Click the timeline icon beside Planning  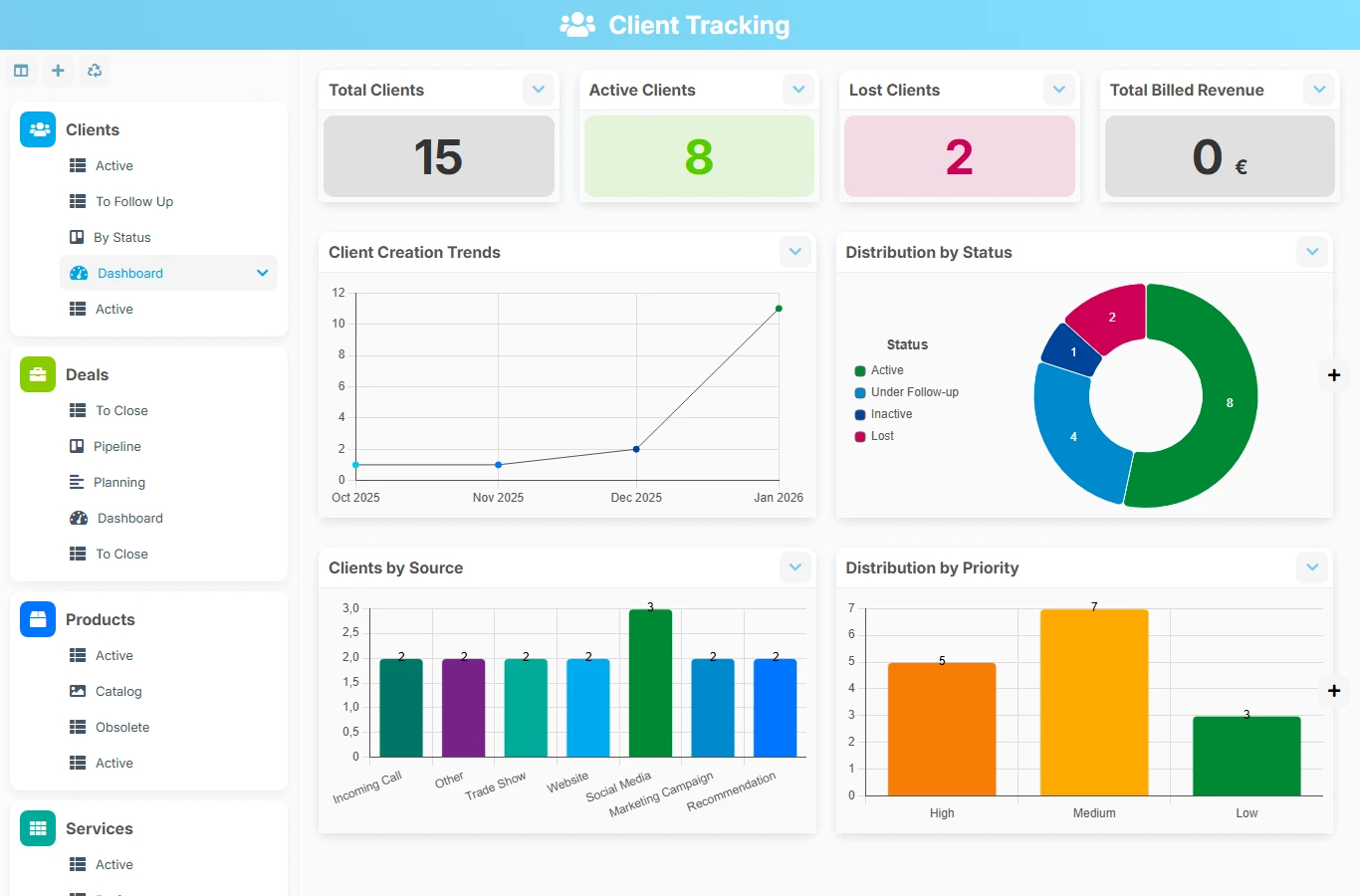click(x=77, y=482)
